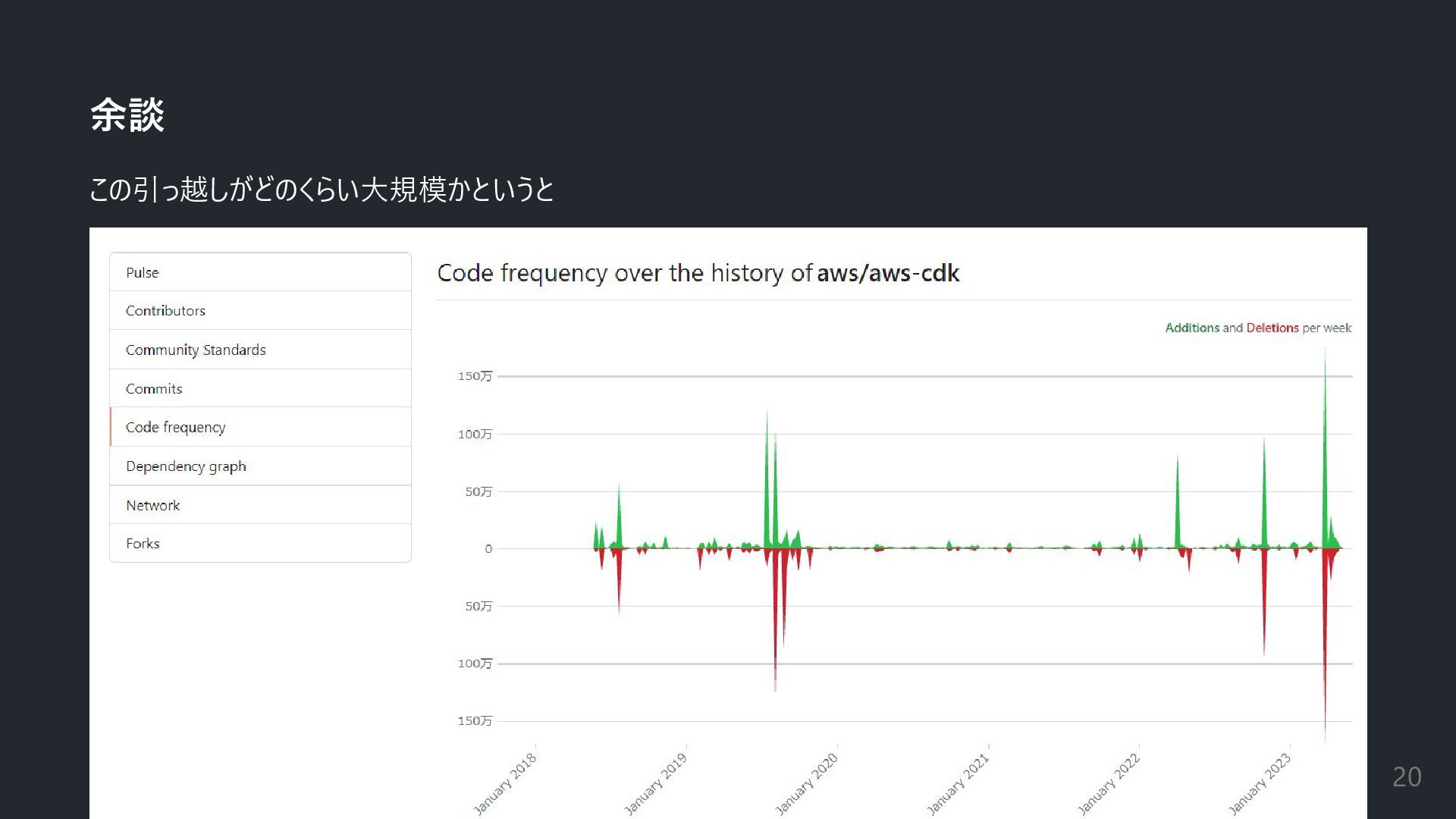Image resolution: width=1456 pixels, height=819 pixels.
Task: Open the Pulse insights page
Action: click(x=260, y=272)
